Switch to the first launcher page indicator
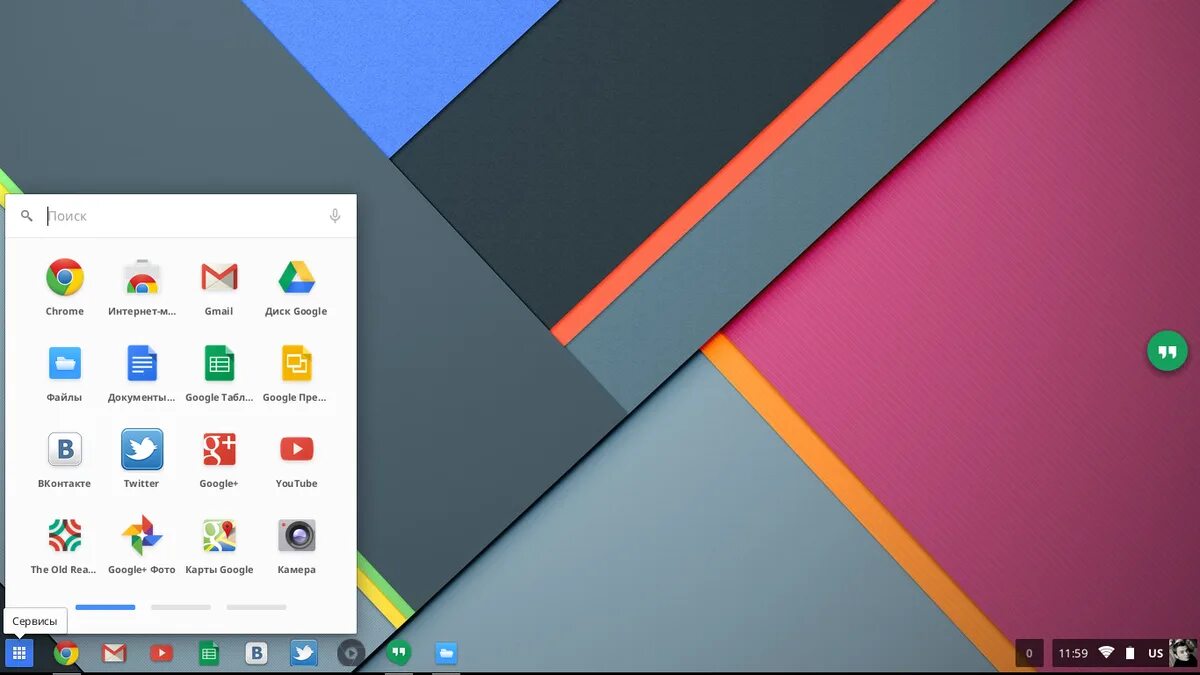The height and width of the screenshot is (675, 1200). 105,607
